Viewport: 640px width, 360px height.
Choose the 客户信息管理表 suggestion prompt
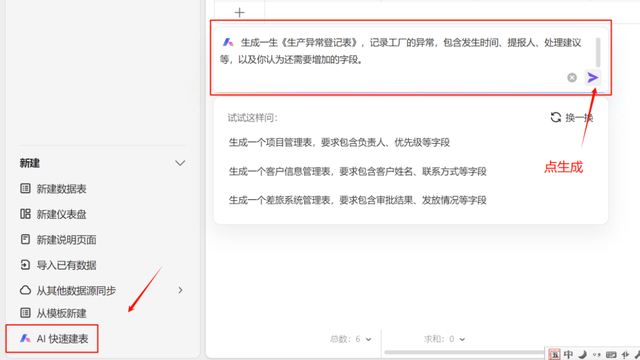358,171
